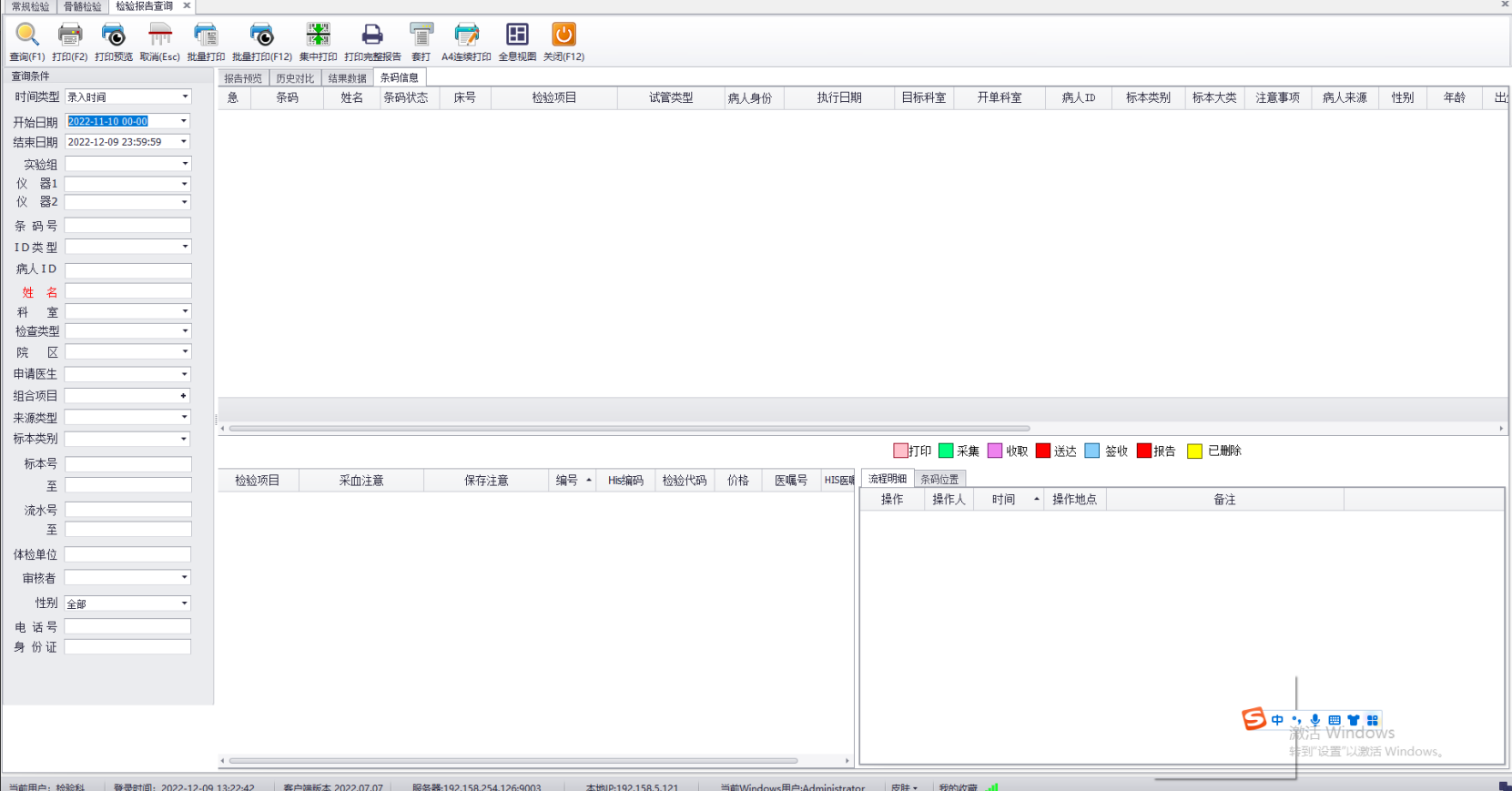Expand the 性别 dropdown showing 全部

[x=185, y=603]
